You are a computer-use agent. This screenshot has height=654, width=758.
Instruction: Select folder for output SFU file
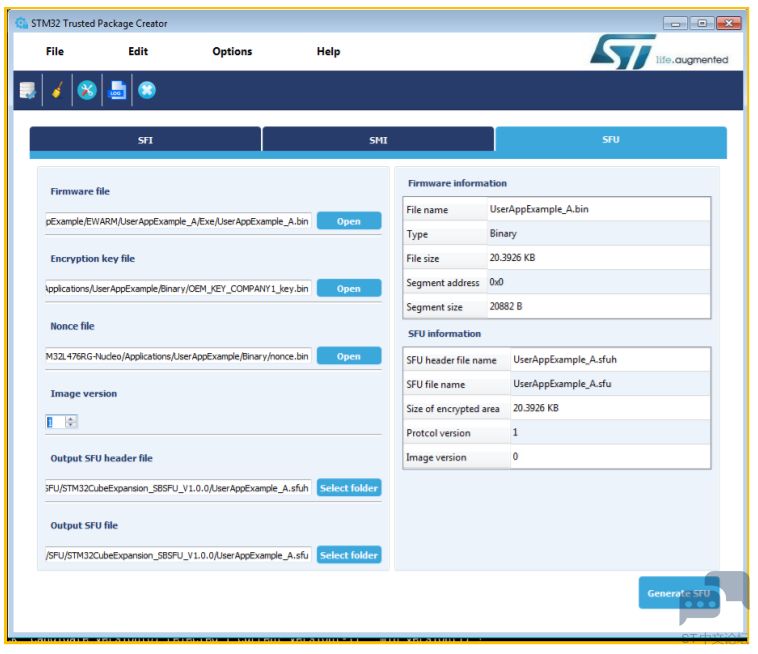(x=349, y=555)
